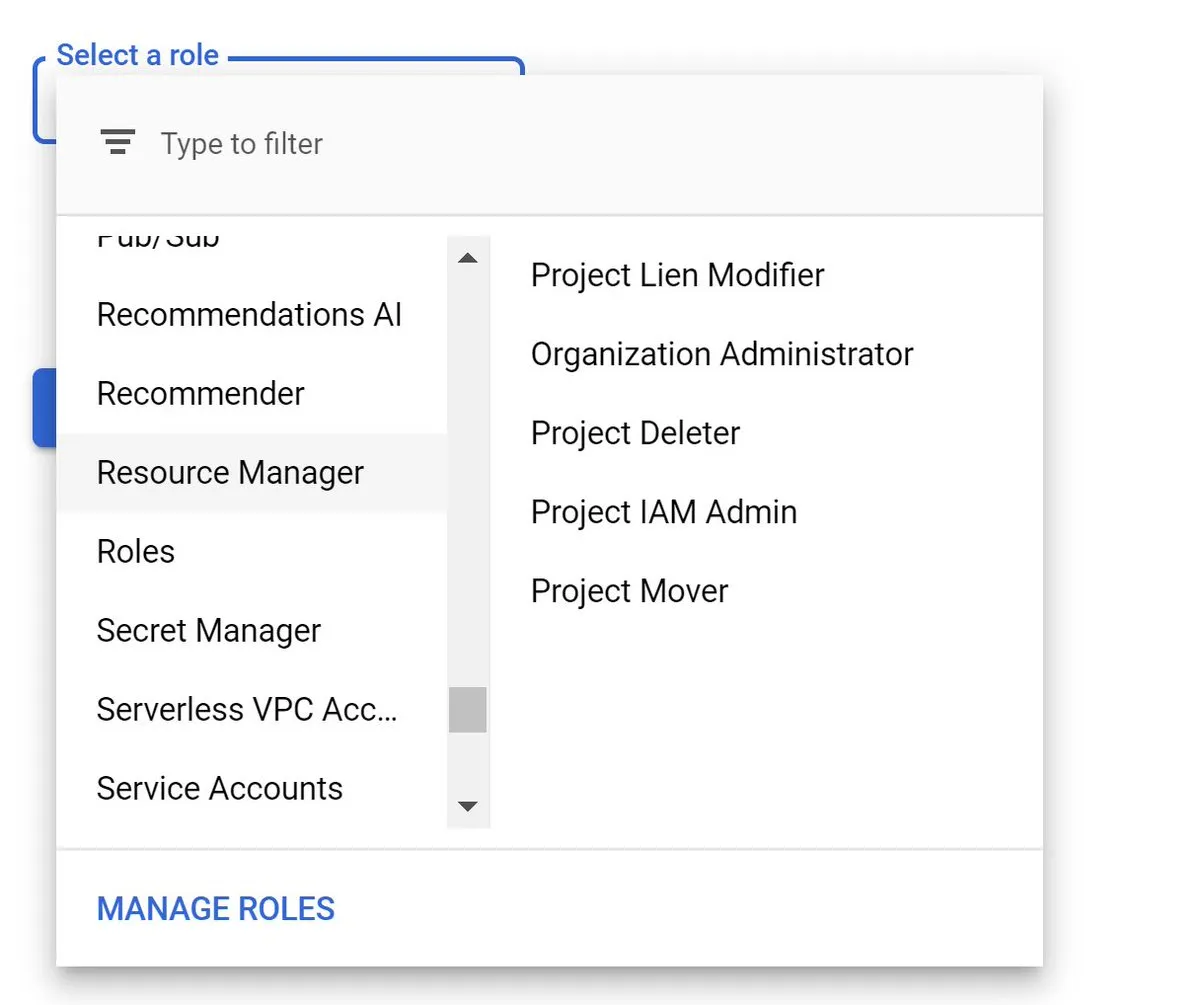This screenshot has width=1200, height=1005.
Task: Click the gray scrollbar thumb in category list
Action: 467,710
